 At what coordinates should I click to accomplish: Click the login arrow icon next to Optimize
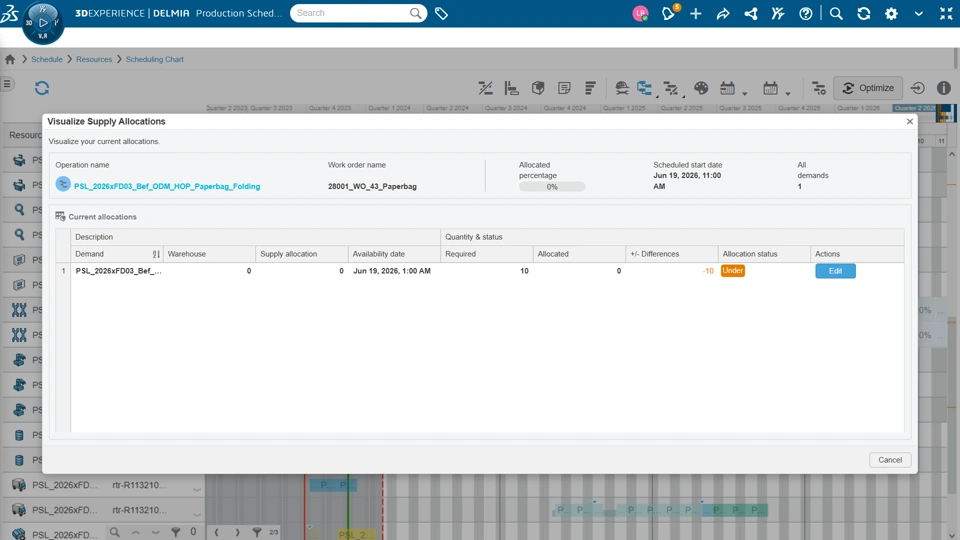[x=917, y=88]
